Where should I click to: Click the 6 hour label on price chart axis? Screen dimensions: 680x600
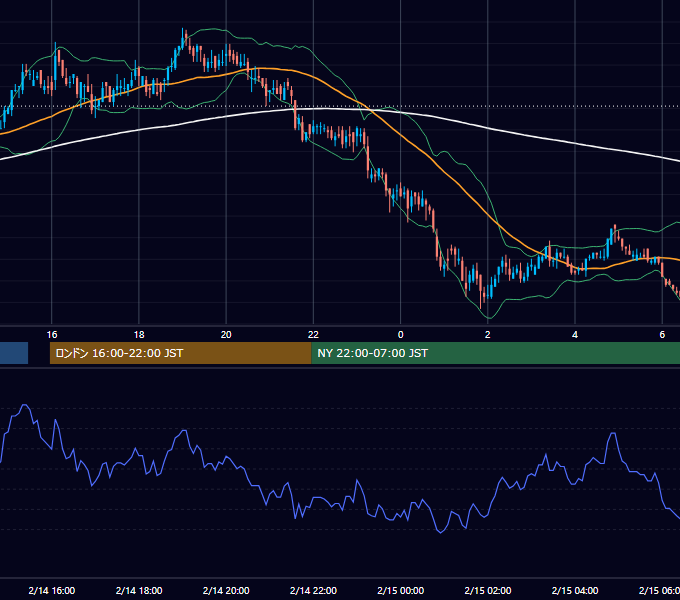662,335
